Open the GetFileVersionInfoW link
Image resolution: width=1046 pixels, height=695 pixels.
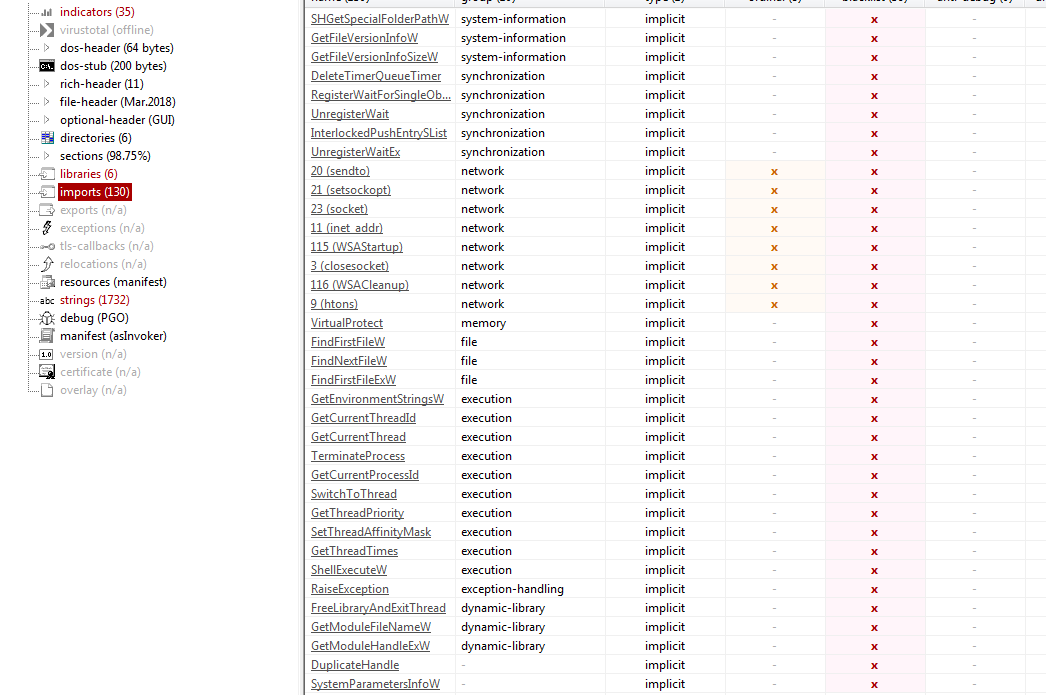click(x=364, y=38)
